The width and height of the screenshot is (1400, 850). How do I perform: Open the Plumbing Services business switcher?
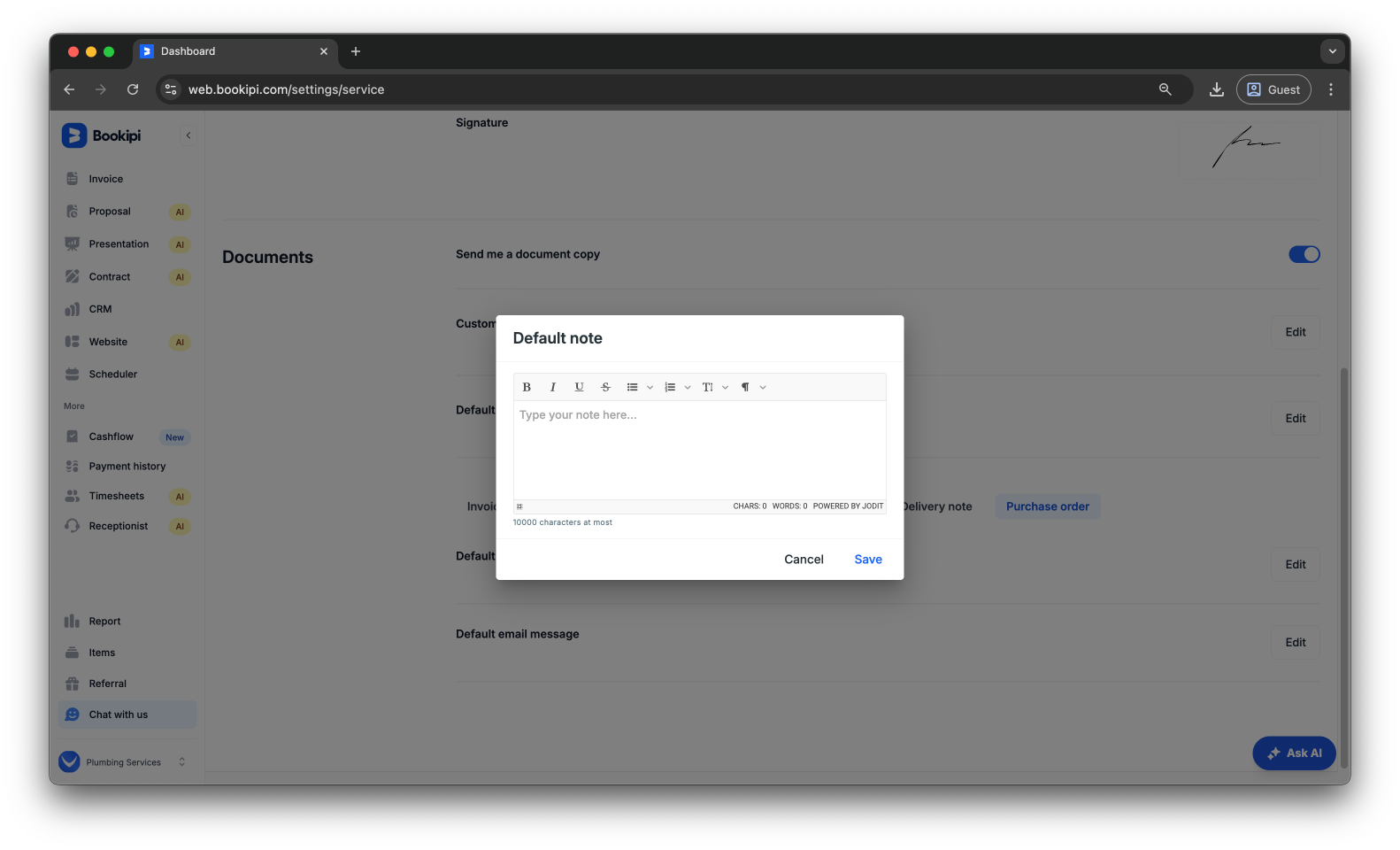click(124, 761)
